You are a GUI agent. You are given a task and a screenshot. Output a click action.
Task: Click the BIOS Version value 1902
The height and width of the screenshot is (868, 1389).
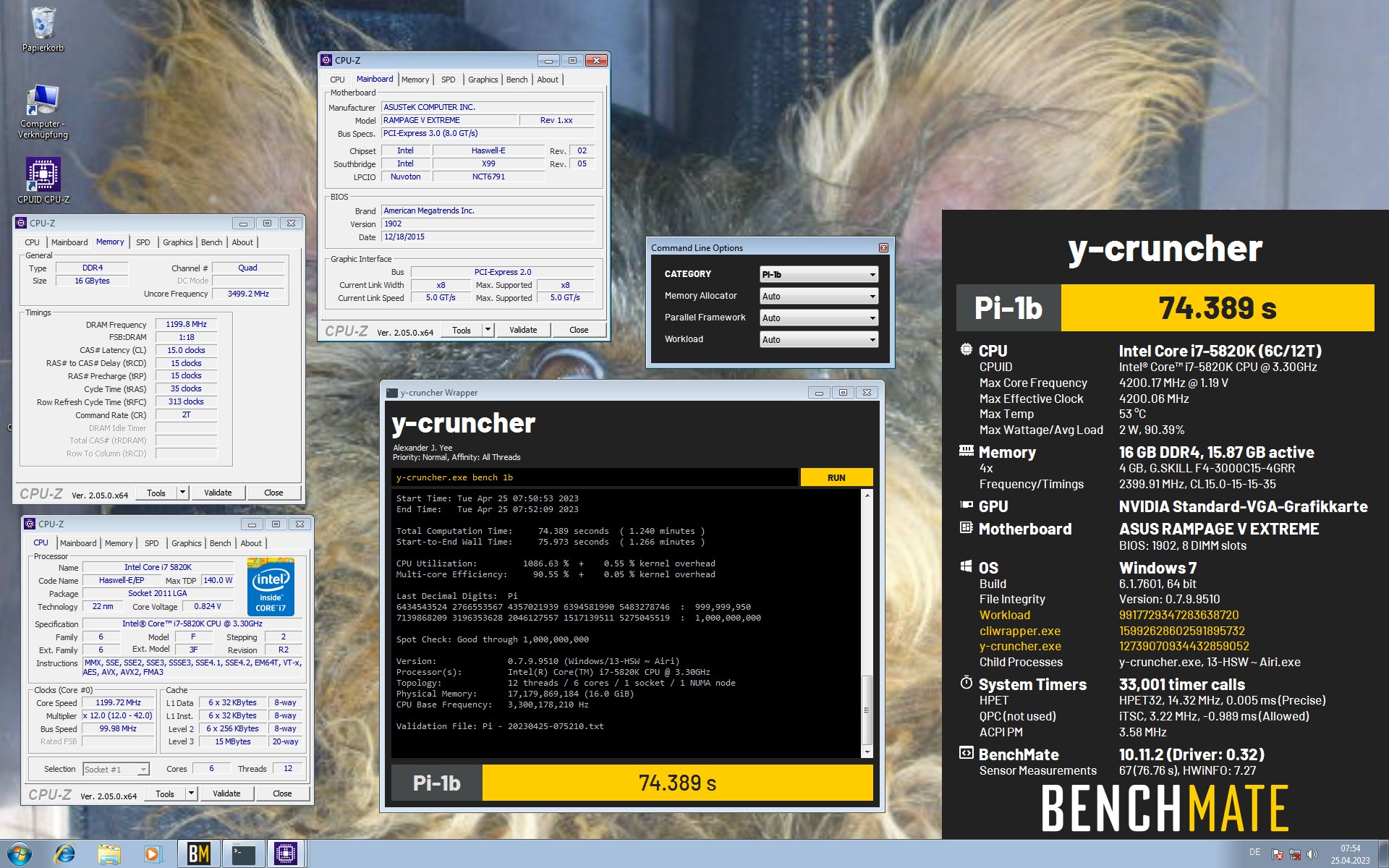coord(488,224)
